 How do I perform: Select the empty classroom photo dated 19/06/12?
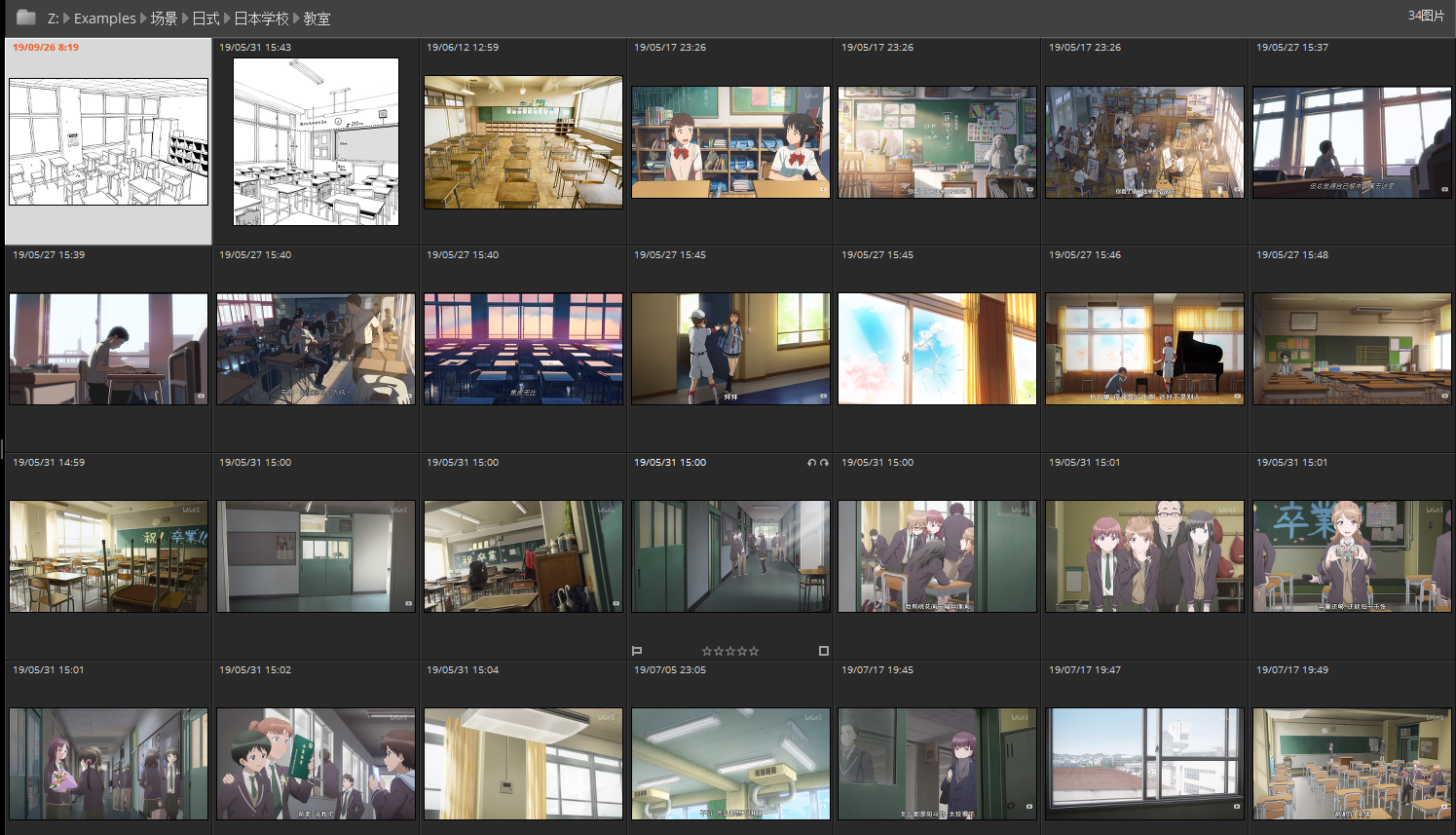pos(523,142)
